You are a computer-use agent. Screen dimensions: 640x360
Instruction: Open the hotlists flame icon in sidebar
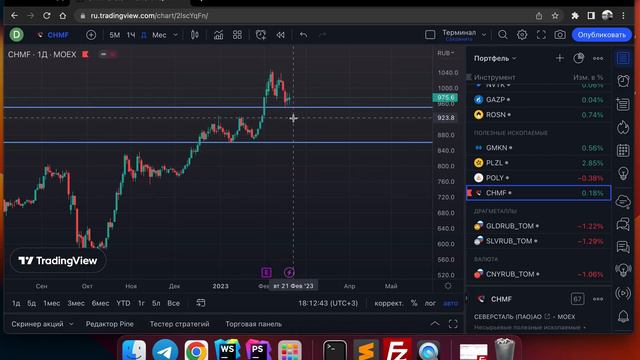623,127
